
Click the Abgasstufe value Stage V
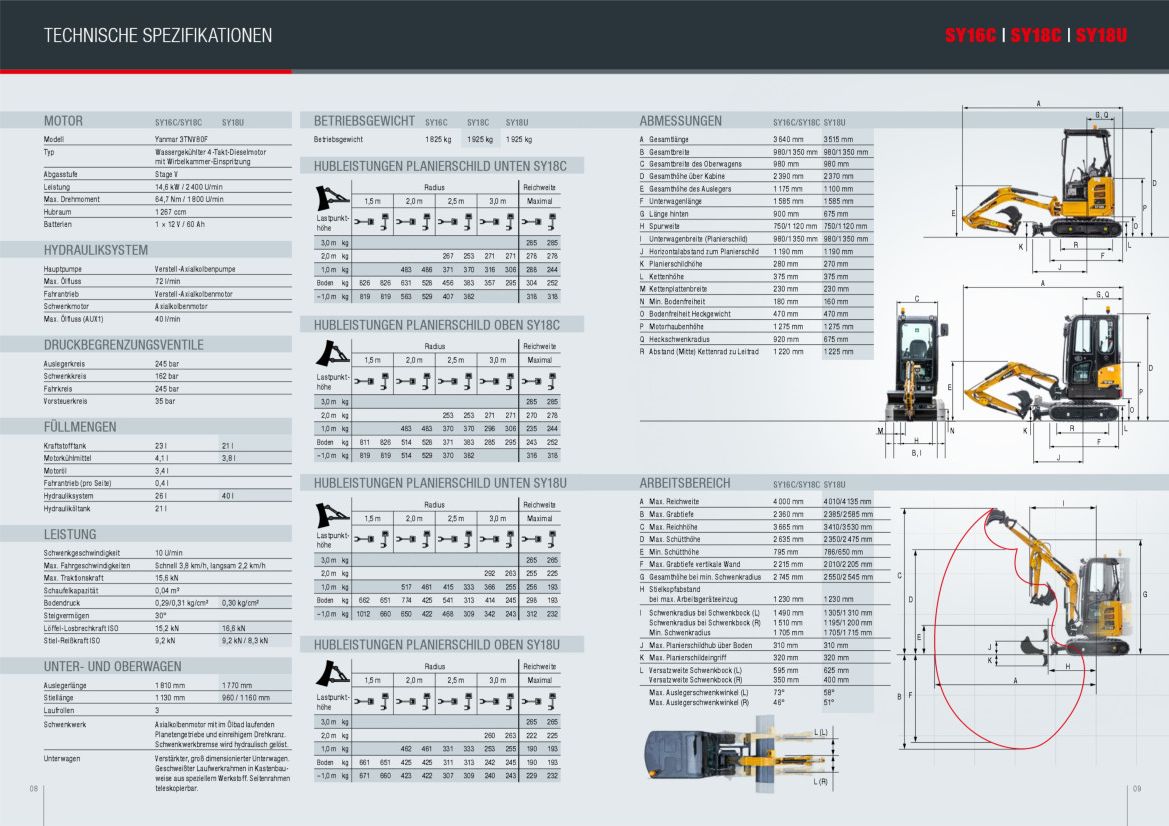(168, 174)
